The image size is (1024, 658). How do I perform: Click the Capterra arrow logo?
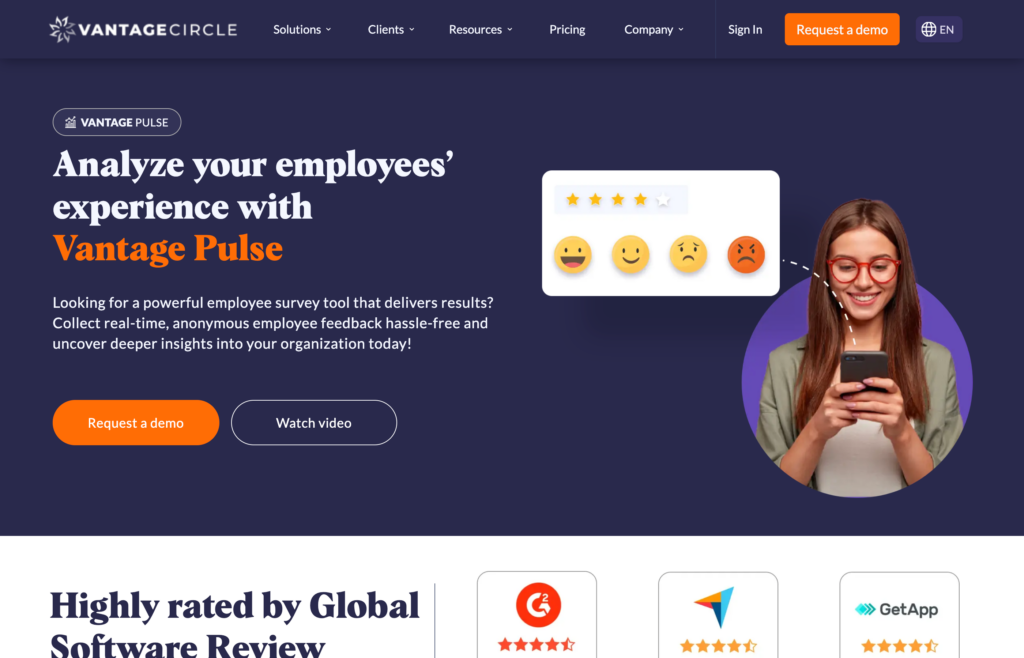click(x=715, y=606)
